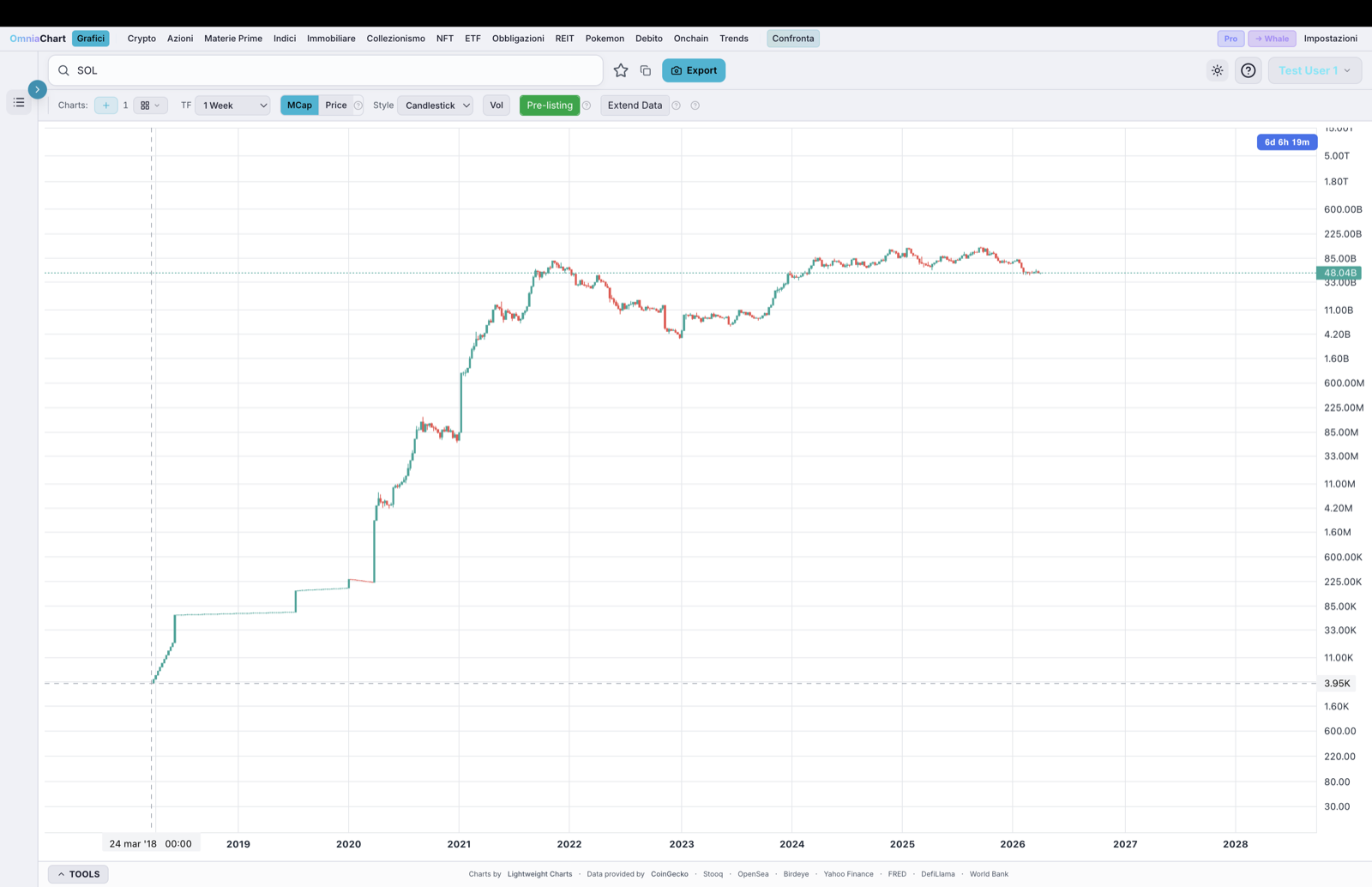Toggle the Pre-listing option
Screen dimensions: 1372x887
click(550, 106)
